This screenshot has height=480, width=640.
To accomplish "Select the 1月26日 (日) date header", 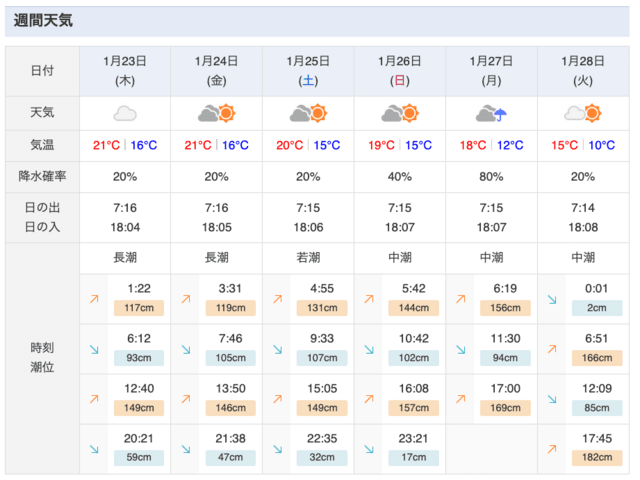I will (400, 70).
